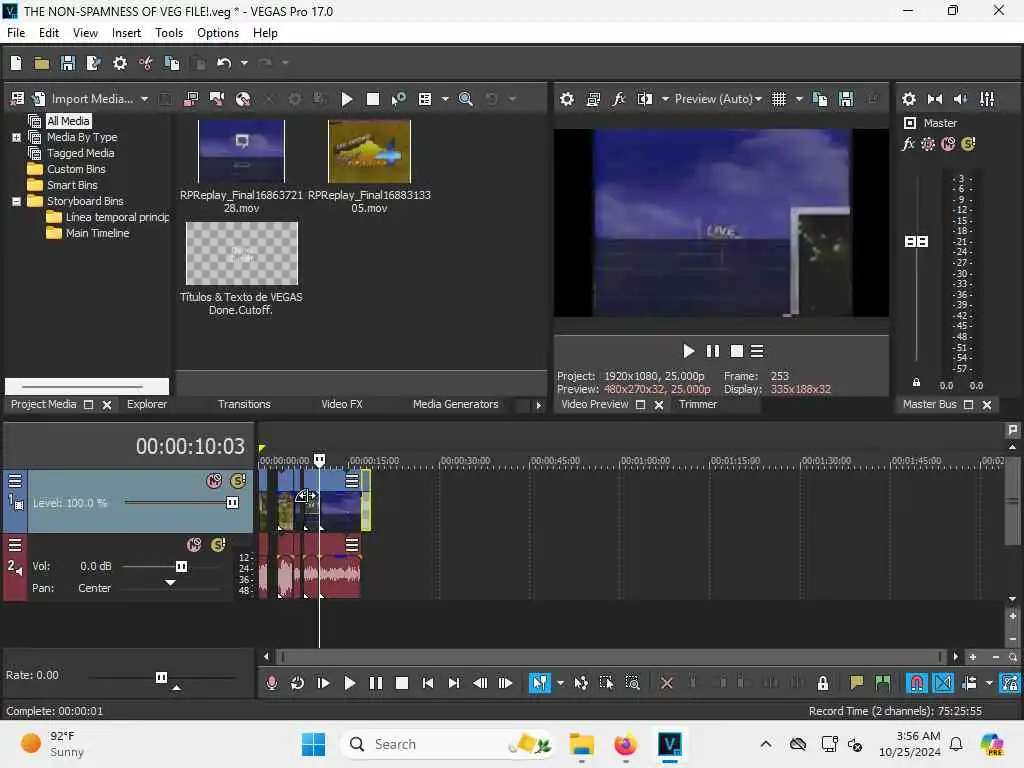Viewport: 1024px width, 768px height.
Task: Toggle Loop Playback icon in transport bar
Action: click(x=297, y=683)
